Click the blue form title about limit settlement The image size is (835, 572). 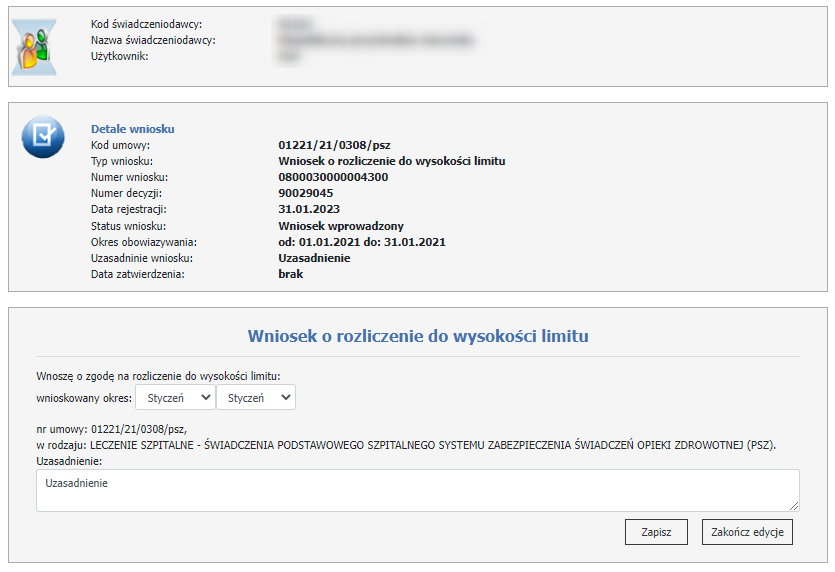[x=417, y=336]
